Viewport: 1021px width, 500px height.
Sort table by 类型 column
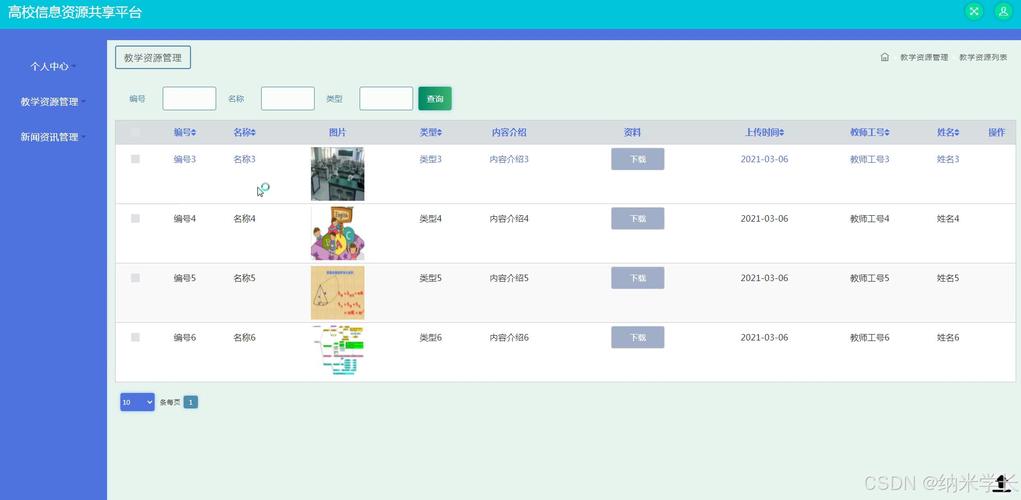pyautogui.click(x=431, y=132)
